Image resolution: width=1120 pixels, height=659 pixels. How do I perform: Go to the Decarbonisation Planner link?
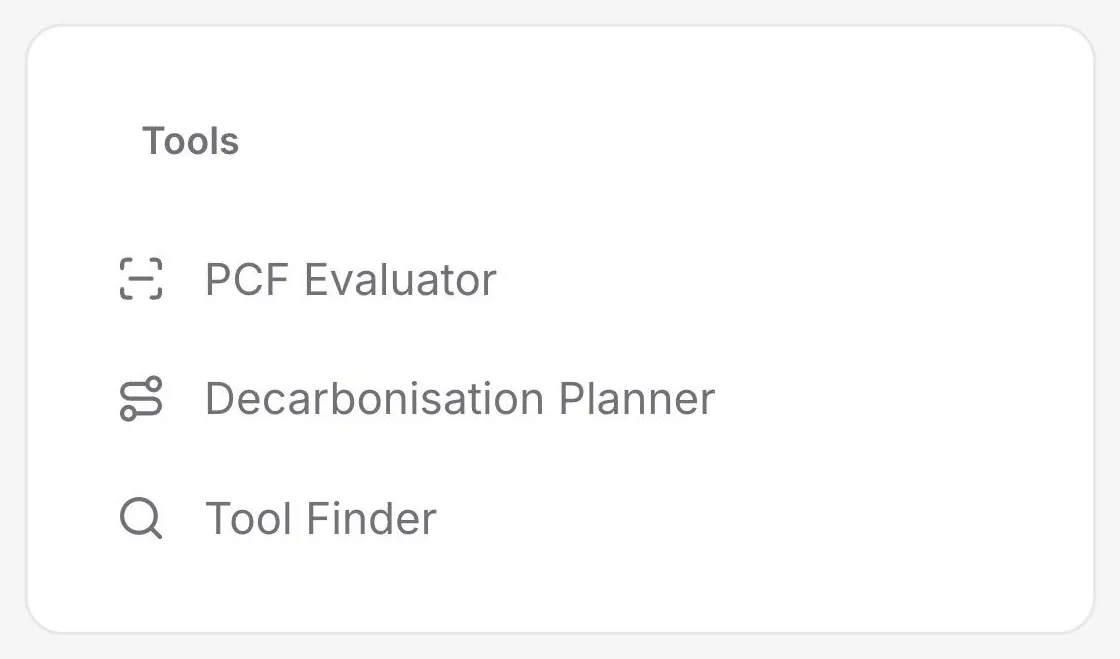click(460, 398)
